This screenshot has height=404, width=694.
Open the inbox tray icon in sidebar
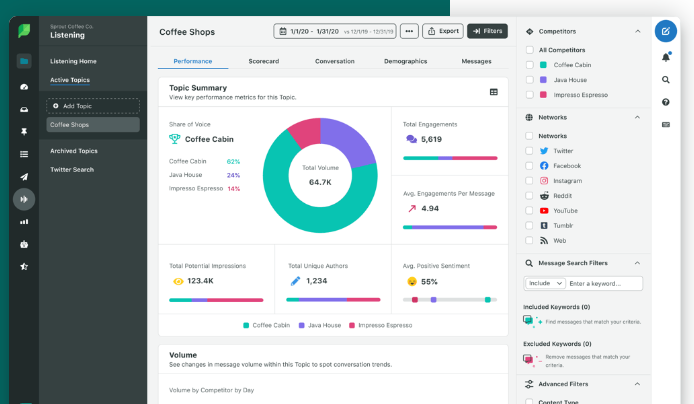click(24, 109)
